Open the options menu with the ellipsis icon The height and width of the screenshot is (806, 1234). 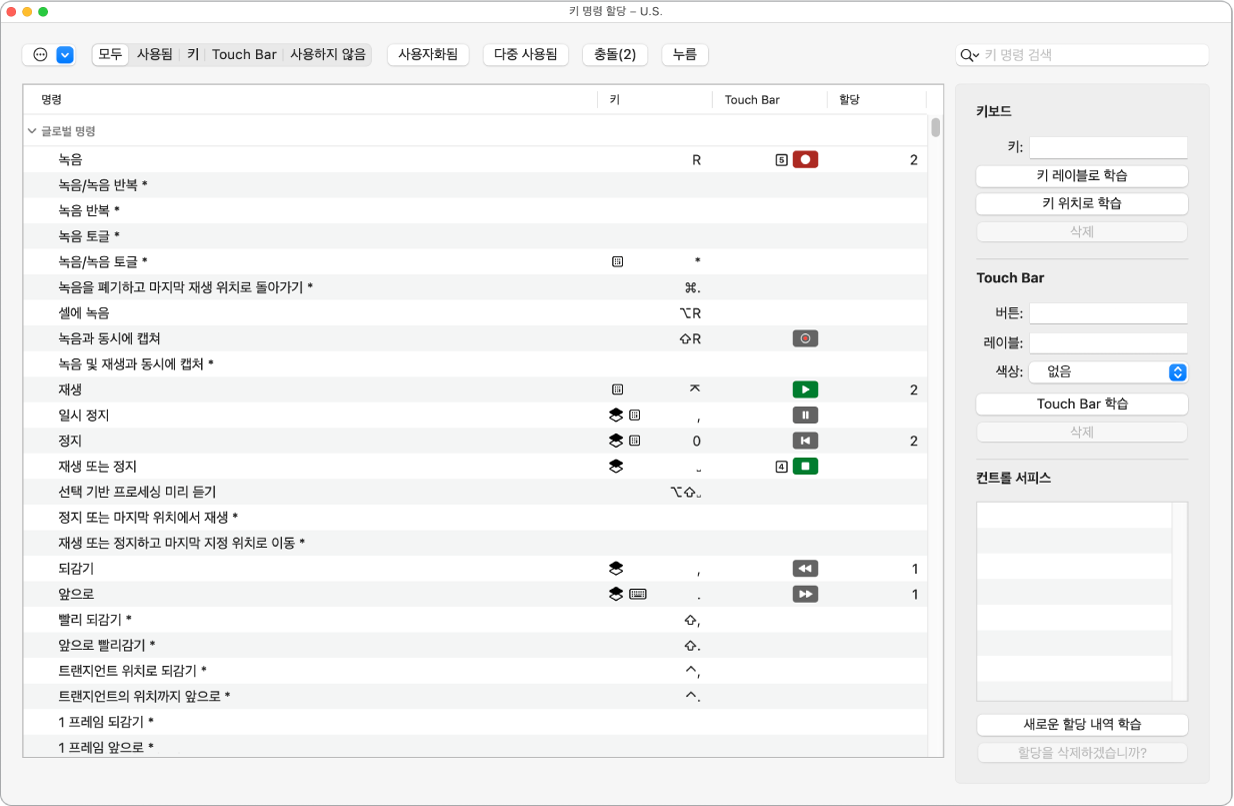point(40,55)
